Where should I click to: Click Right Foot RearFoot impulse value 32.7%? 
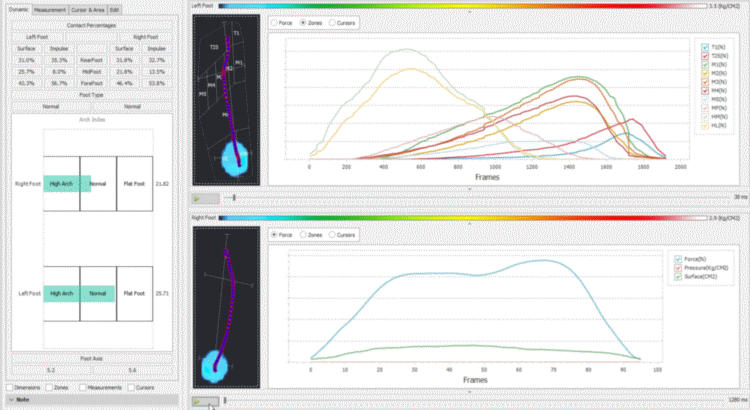pyautogui.click(x=156, y=60)
